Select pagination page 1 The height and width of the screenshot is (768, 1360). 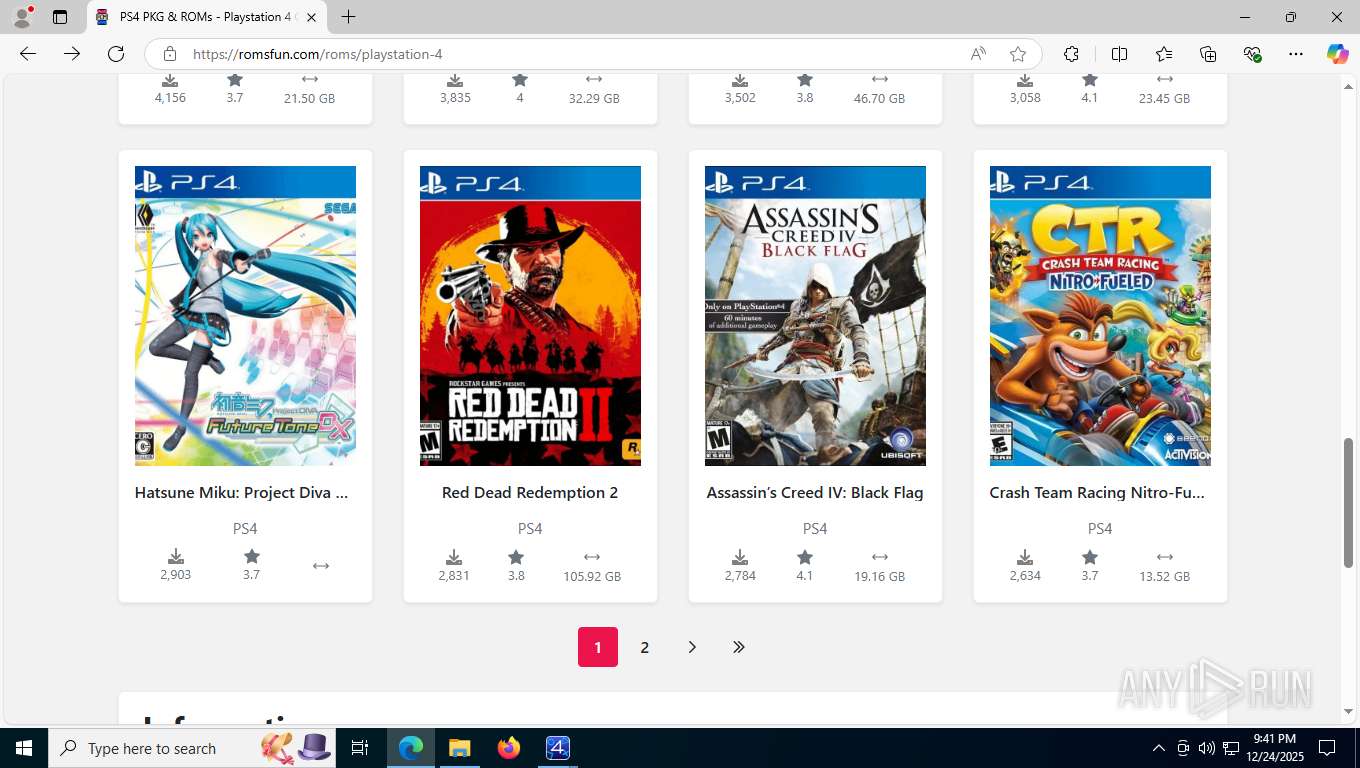(598, 647)
